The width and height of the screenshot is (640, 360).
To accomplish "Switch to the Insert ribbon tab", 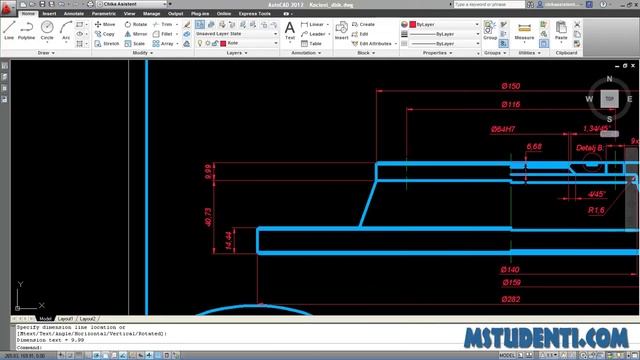I will coord(49,13).
